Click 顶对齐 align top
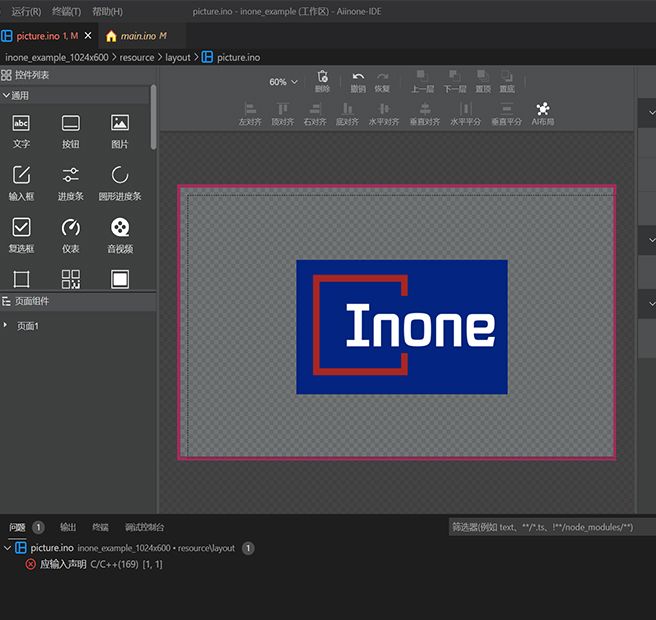 [x=282, y=114]
